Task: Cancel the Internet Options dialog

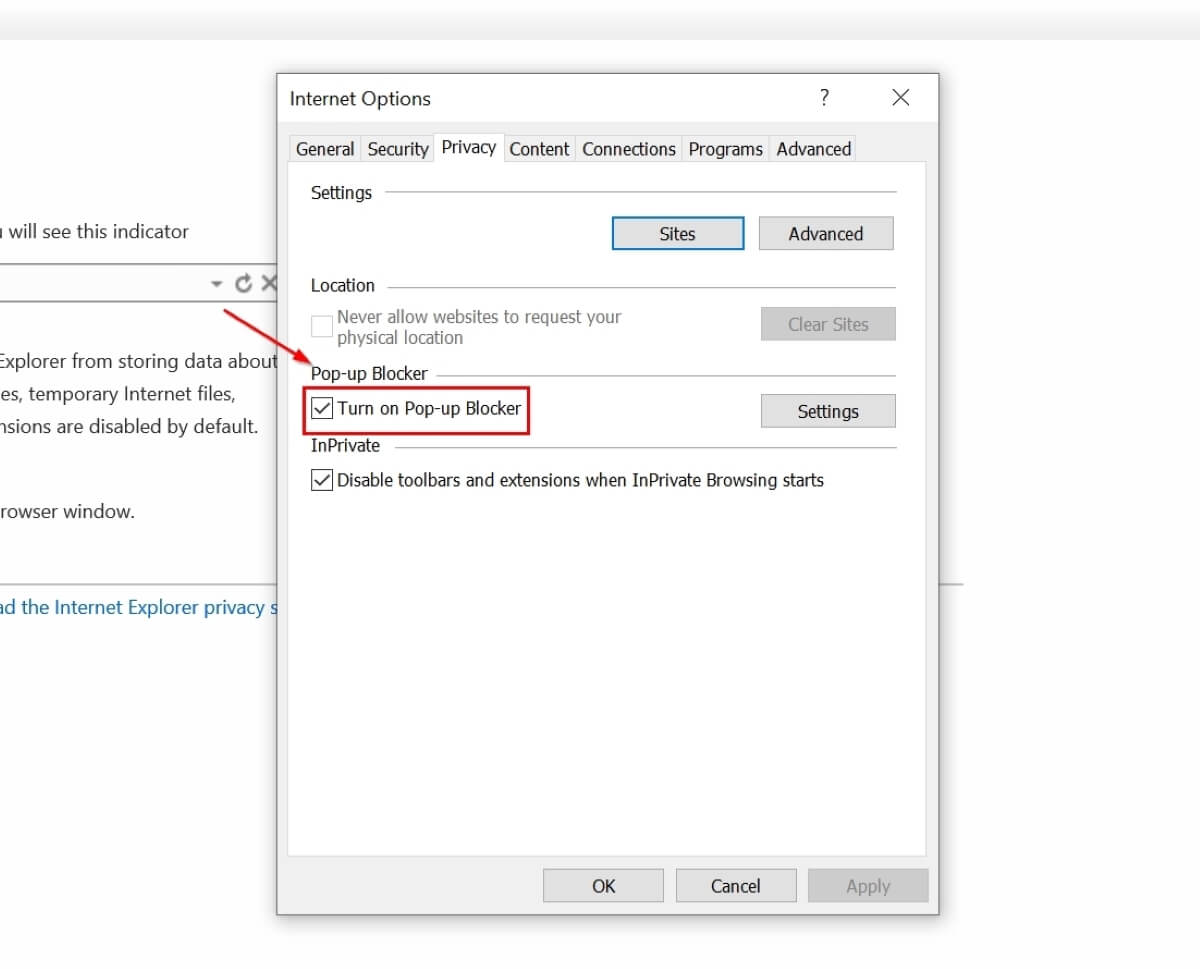Action: tap(736, 885)
